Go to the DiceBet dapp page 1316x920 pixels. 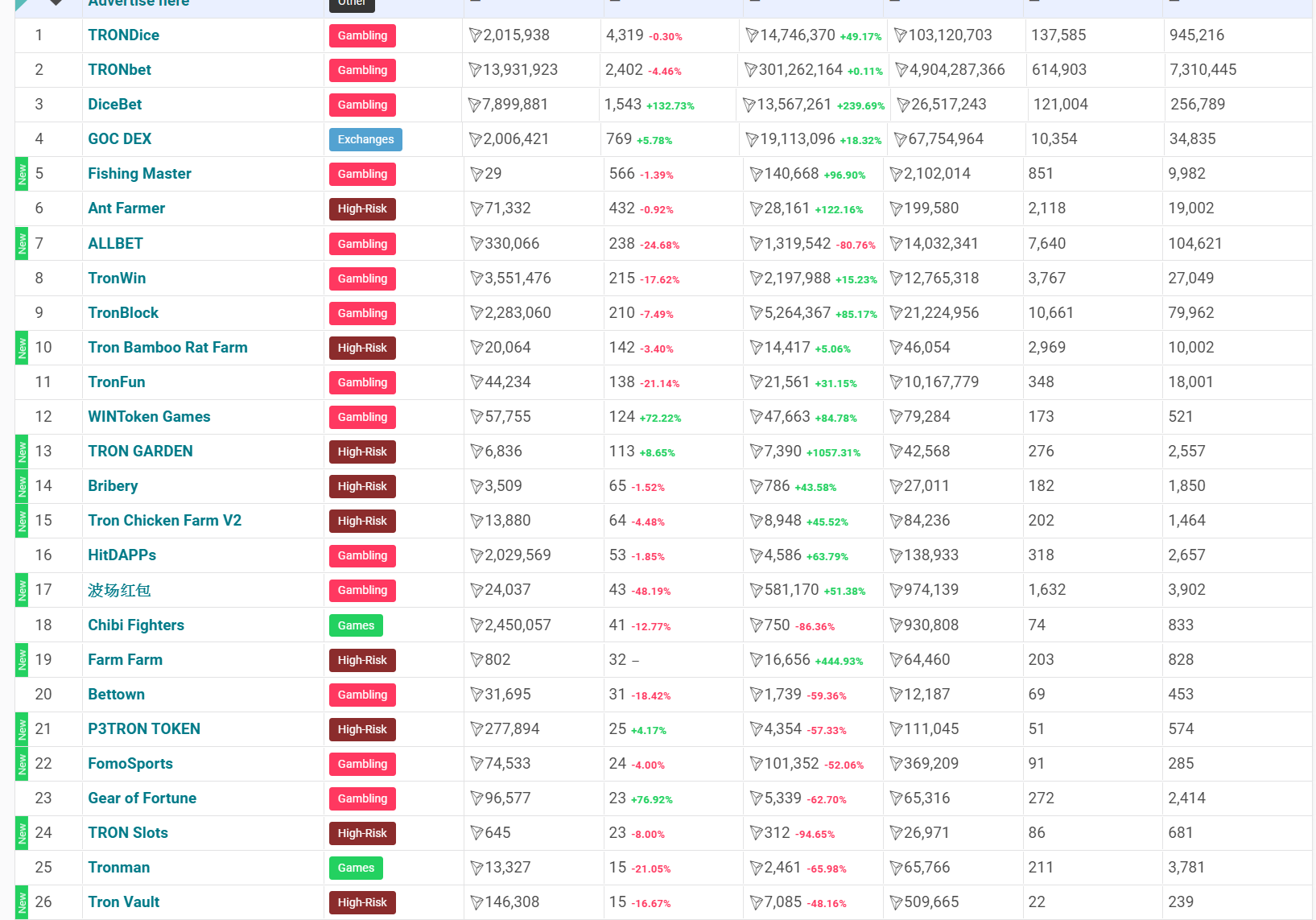click(115, 105)
